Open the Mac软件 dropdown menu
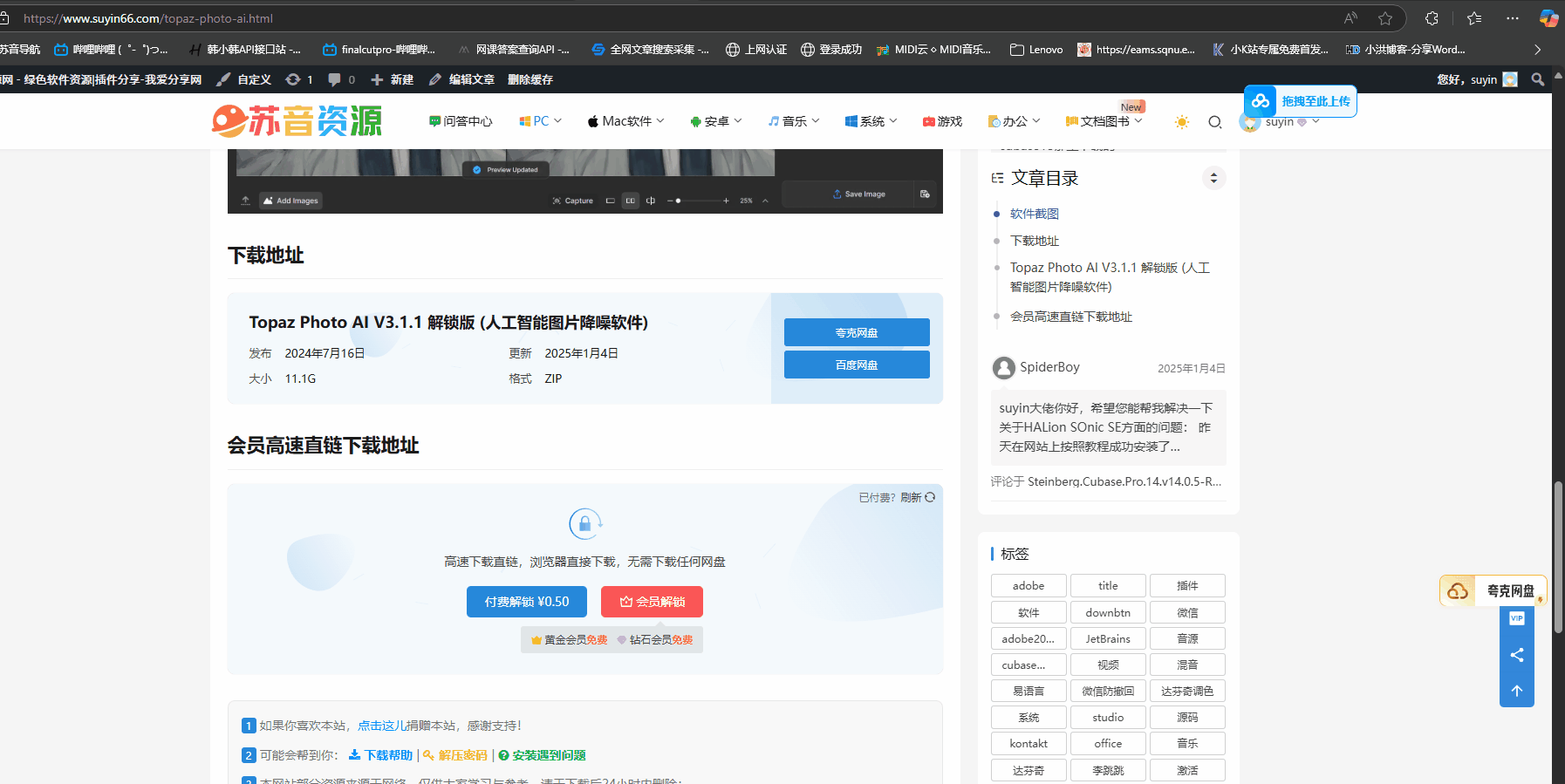1565x784 pixels. point(626,121)
